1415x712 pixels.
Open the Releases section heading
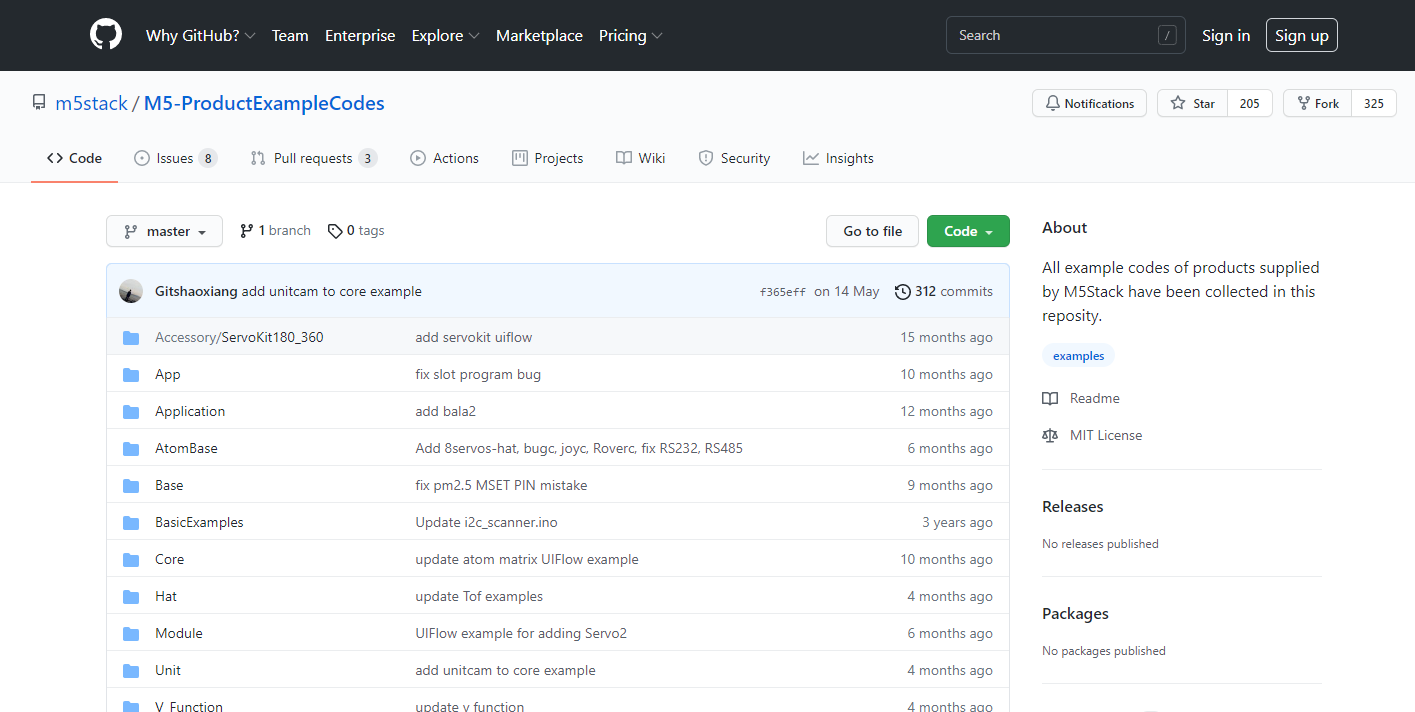point(1073,507)
